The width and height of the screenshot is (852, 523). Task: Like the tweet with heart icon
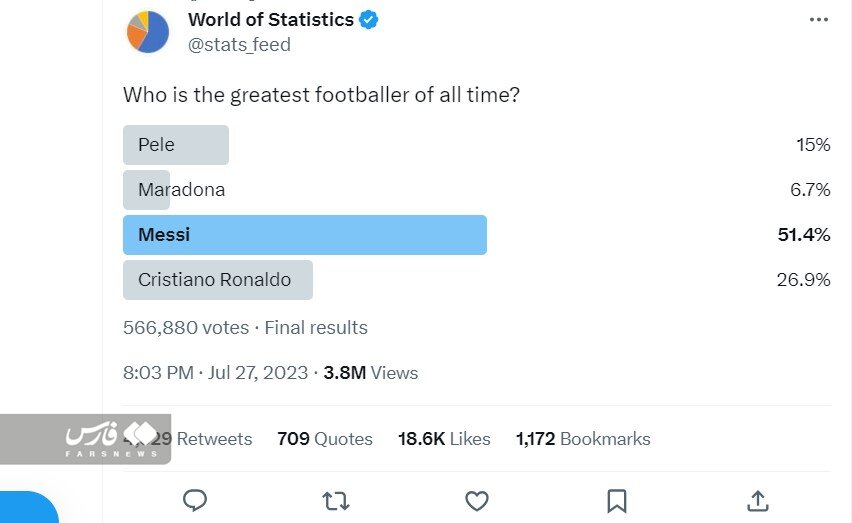477,500
